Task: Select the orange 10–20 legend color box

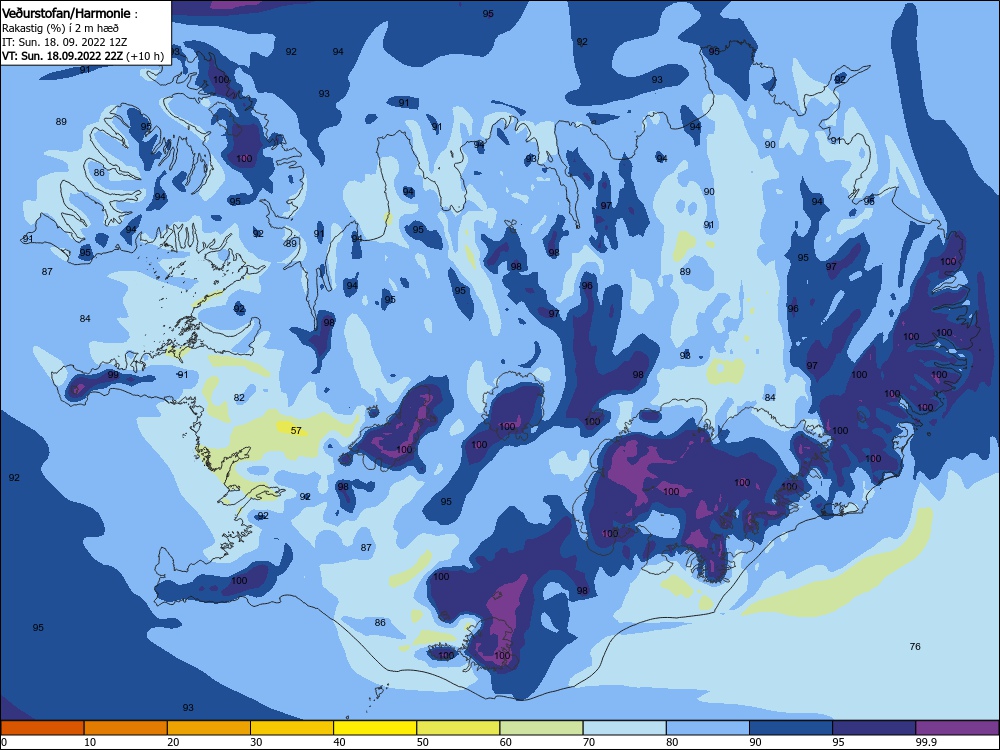Action: pos(126,728)
